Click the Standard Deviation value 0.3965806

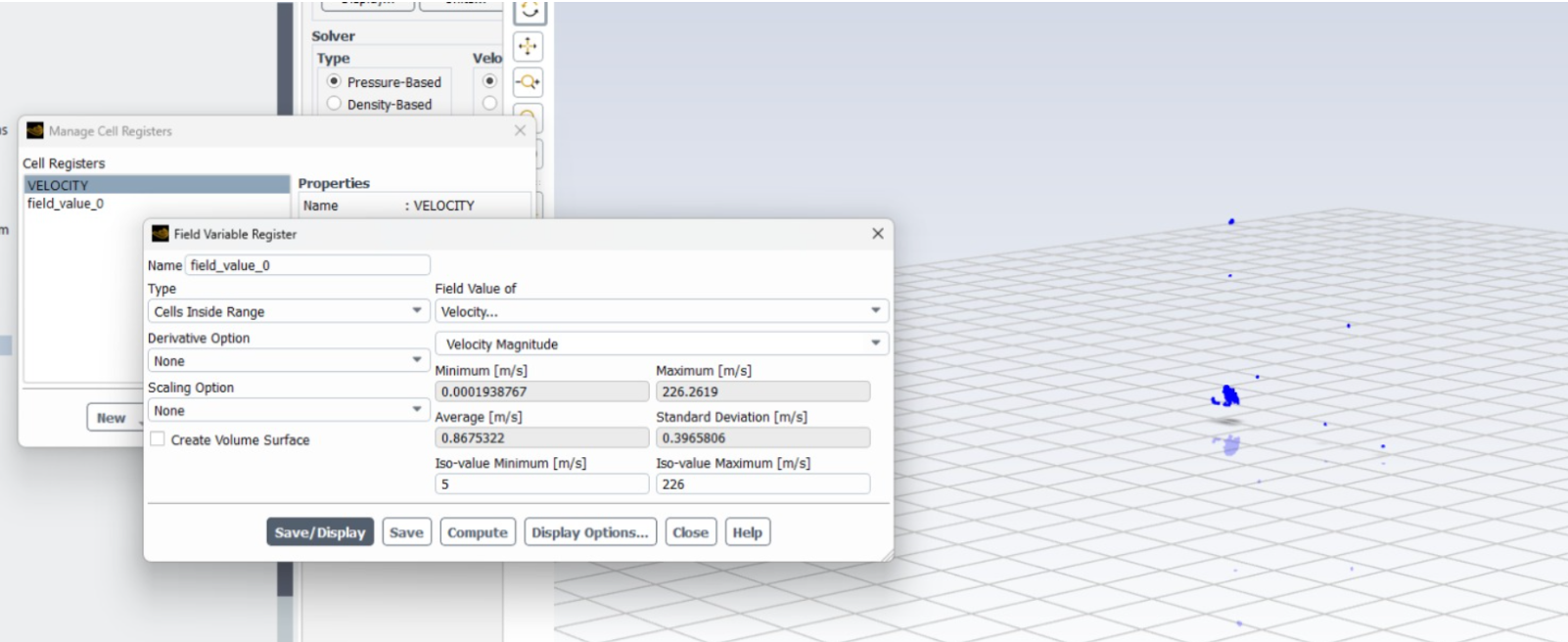pyautogui.click(x=762, y=437)
